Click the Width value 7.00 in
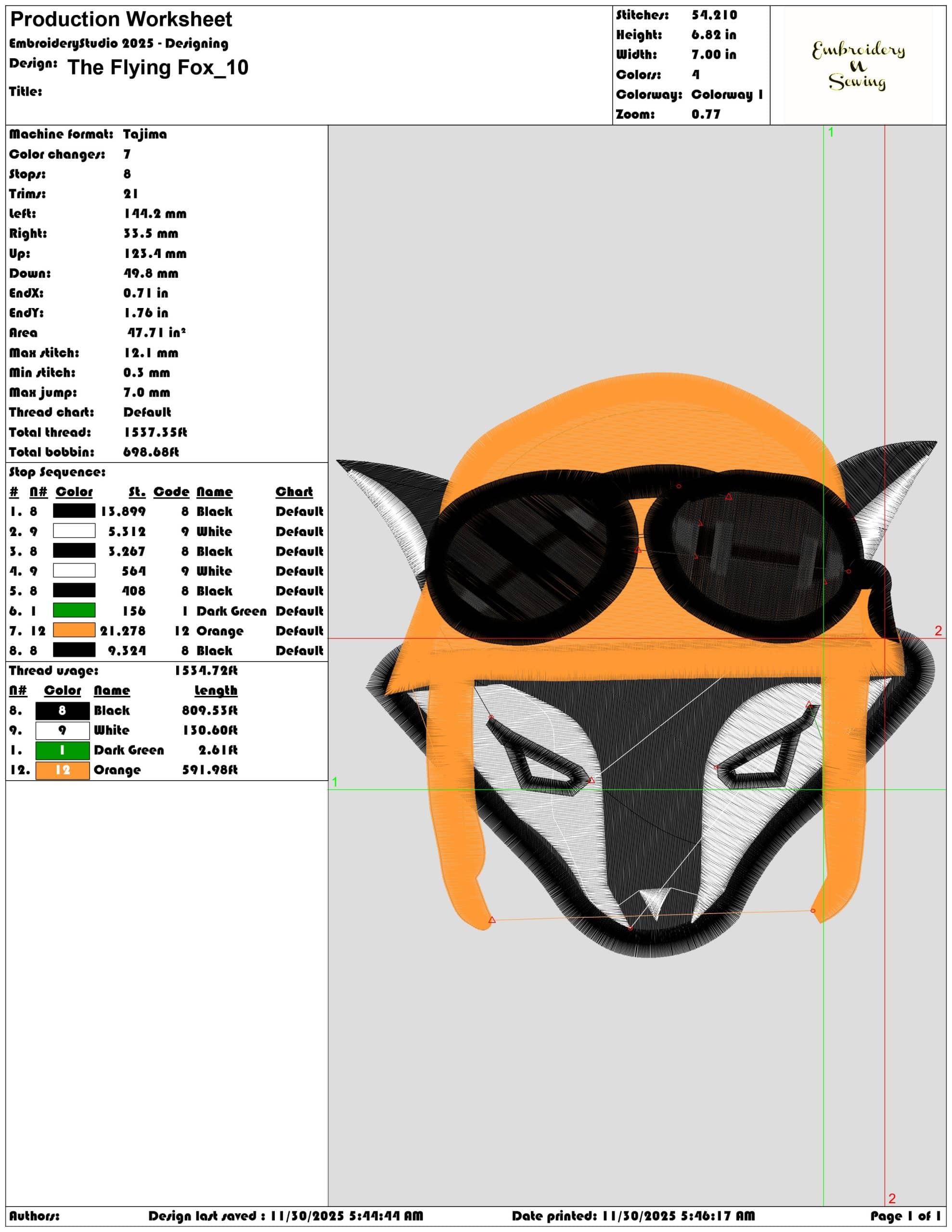952x1232 pixels. point(714,55)
